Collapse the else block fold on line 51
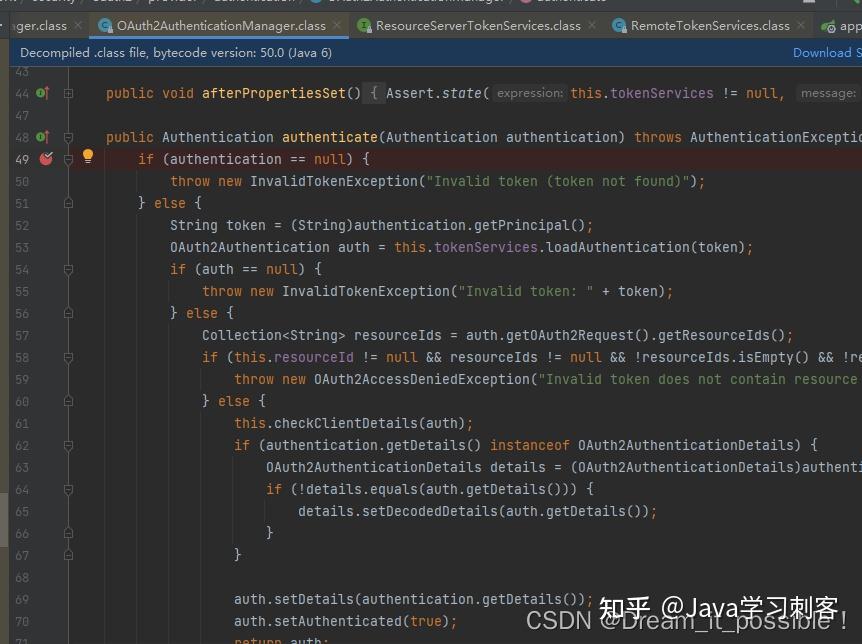Image resolution: width=862 pixels, height=644 pixels. (68, 202)
